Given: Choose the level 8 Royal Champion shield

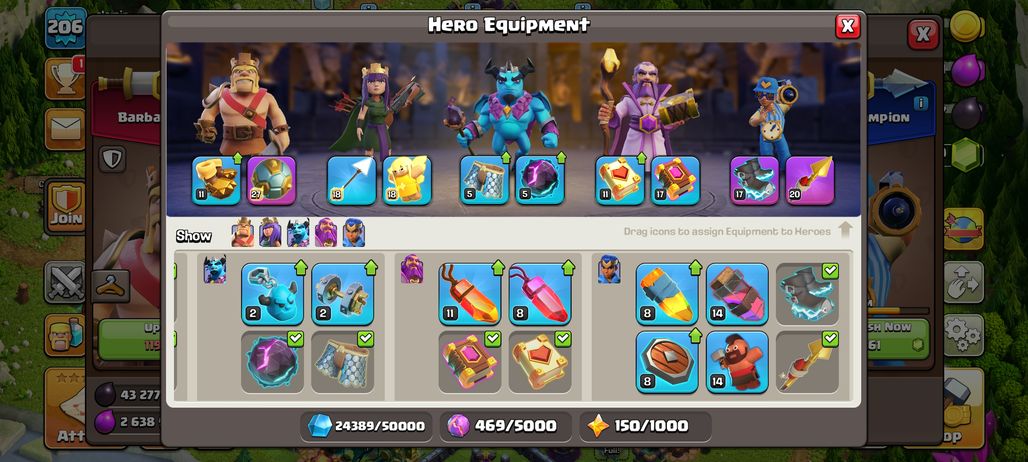Looking at the screenshot, I should point(667,362).
